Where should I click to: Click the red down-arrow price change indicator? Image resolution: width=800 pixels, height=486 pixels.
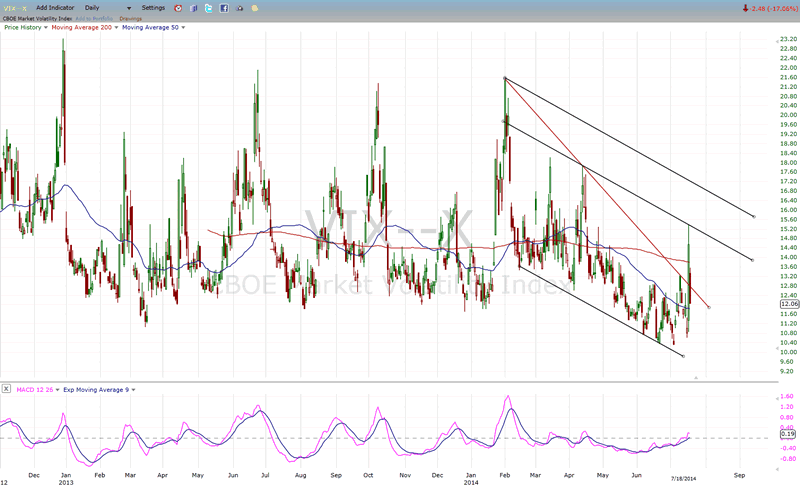click(745, 8)
